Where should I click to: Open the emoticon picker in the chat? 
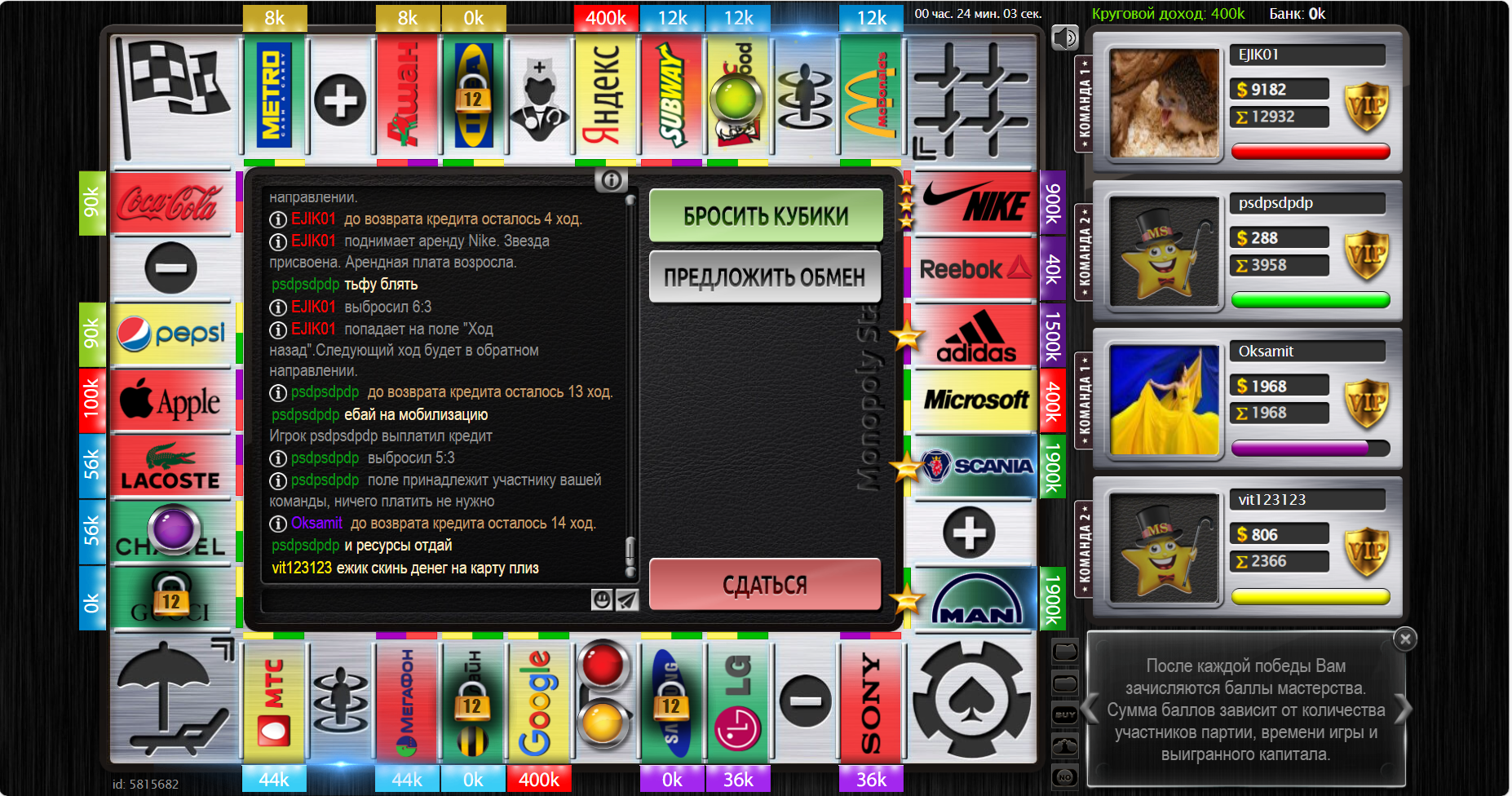(x=602, y=600)
